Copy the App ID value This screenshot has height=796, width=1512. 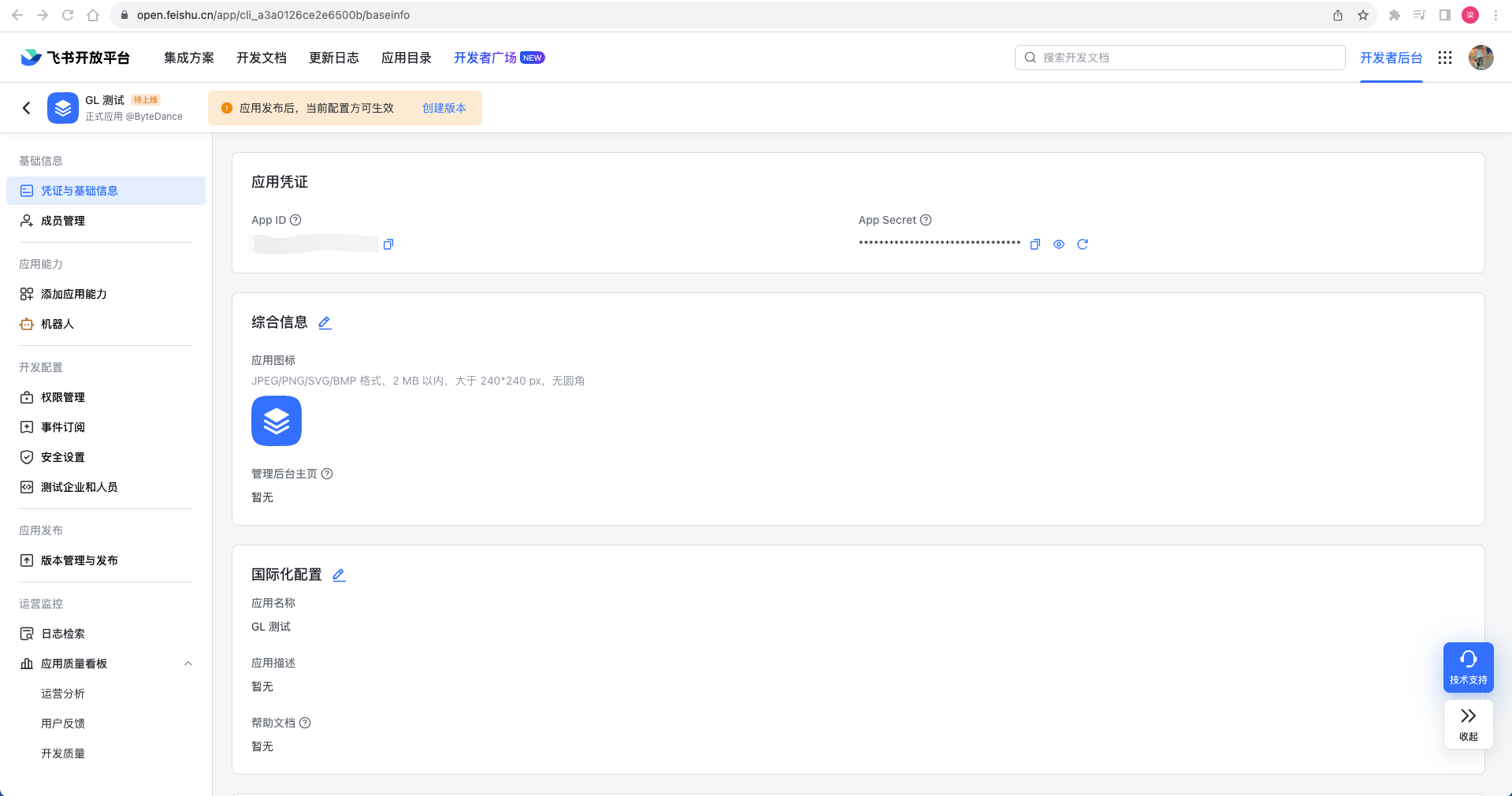[388, 244]
